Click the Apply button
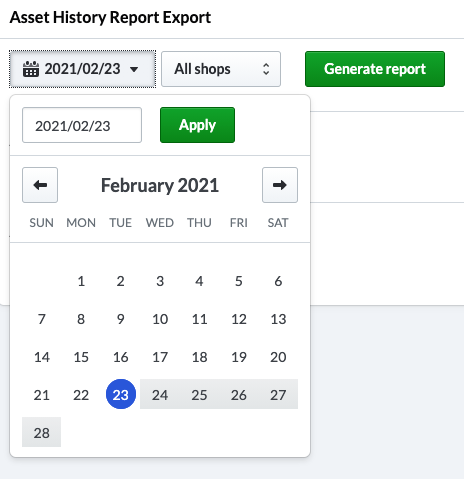The height and width of the screenshot is (479, 464). click(x=197, y=125)
